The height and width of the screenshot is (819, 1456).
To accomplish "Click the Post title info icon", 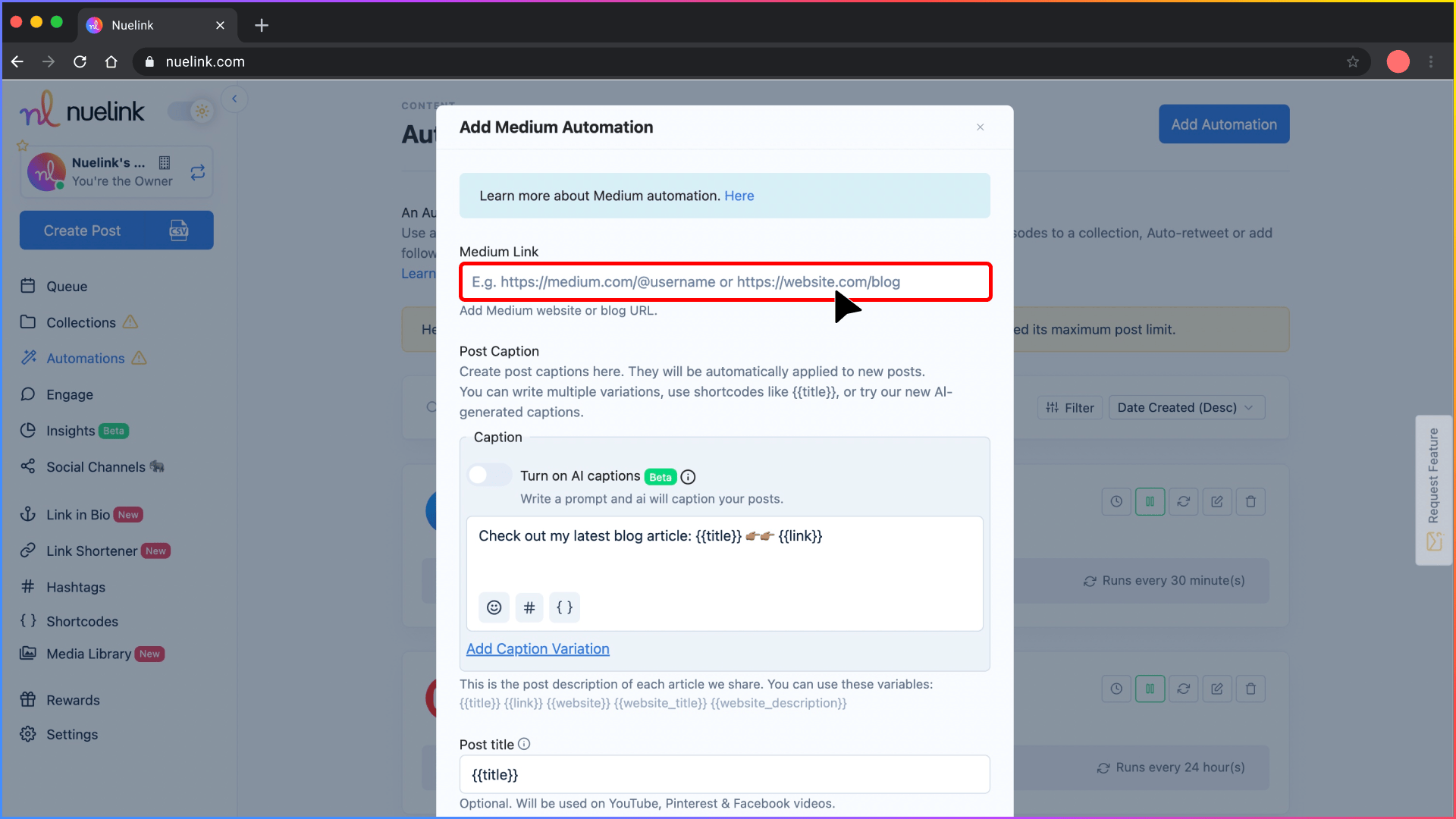I will coord(524,744).
